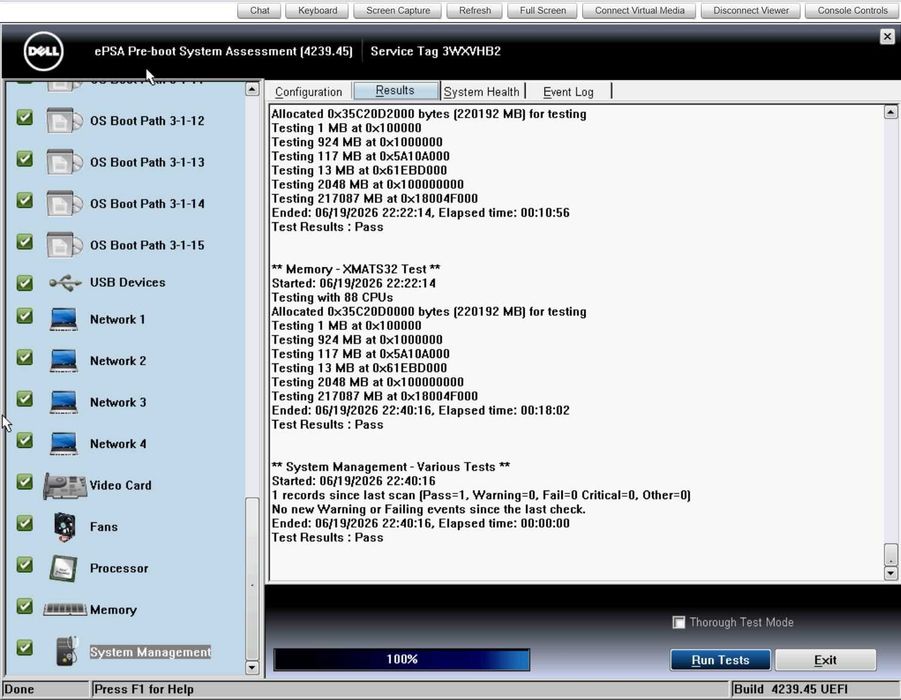
Task: Click the USB Devices icon
Action: point(65,283)
